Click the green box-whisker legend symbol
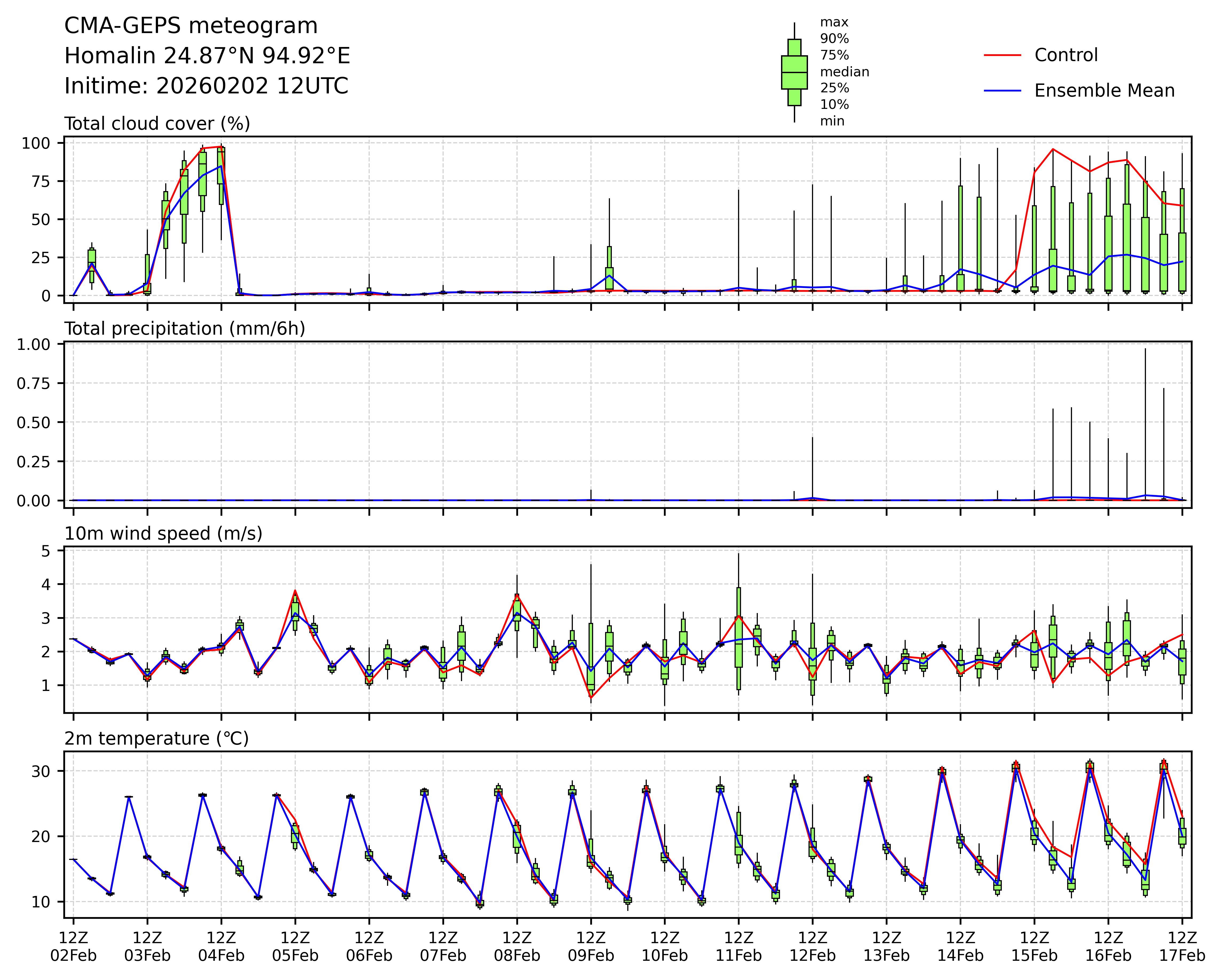Screen dimensions: 1222x980 point(794,73)
